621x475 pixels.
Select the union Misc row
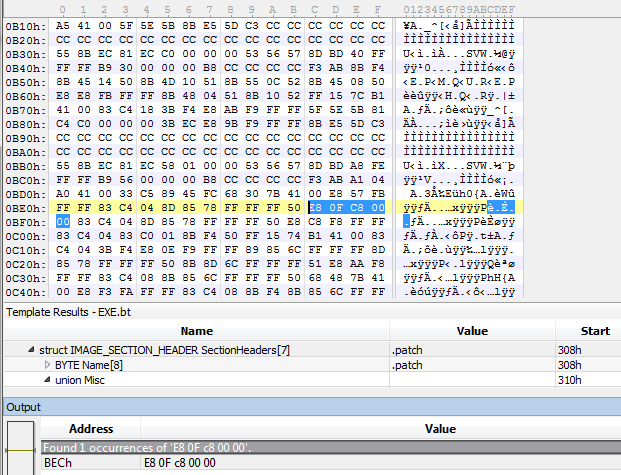tap(312, 380)
